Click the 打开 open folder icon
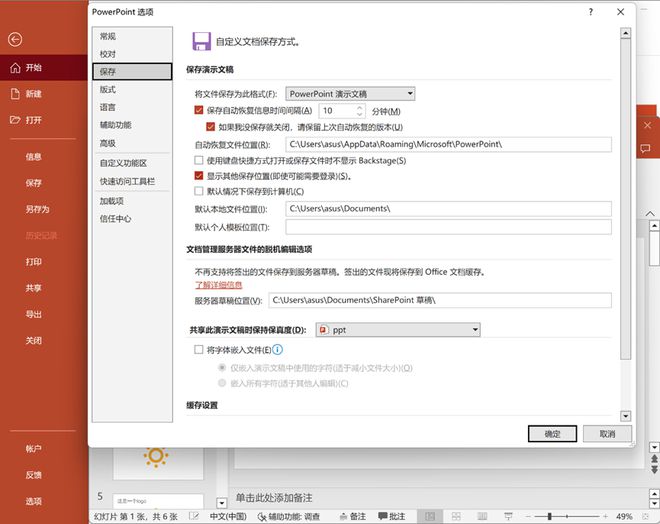Viewport: 660px width, 524px height. (15, 120)
